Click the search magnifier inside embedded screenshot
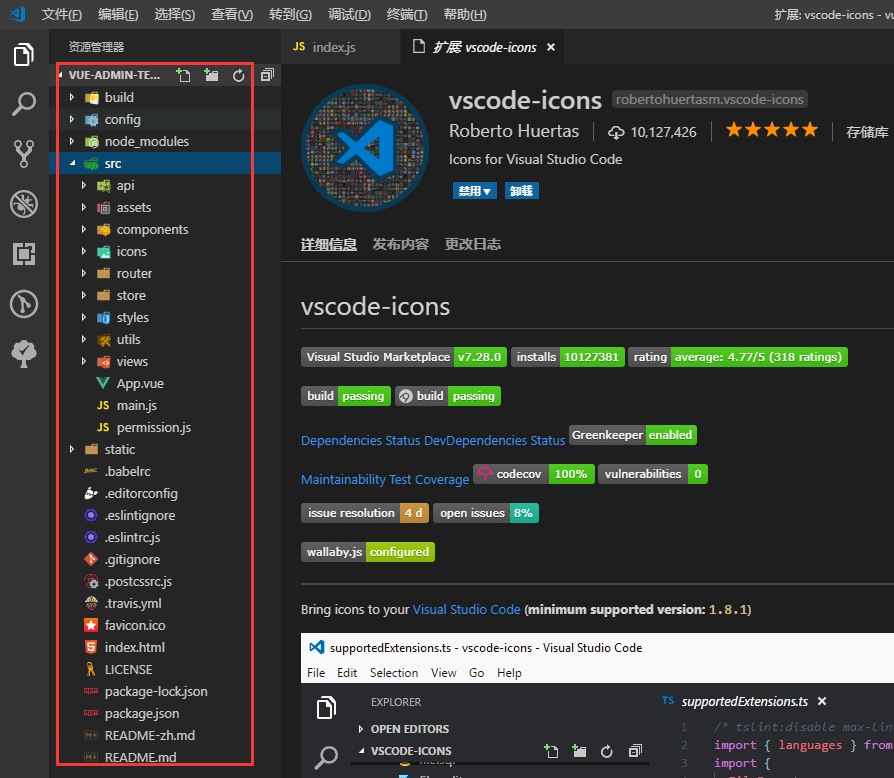Screen dimensions: 894x778 [x=326, y=757]
